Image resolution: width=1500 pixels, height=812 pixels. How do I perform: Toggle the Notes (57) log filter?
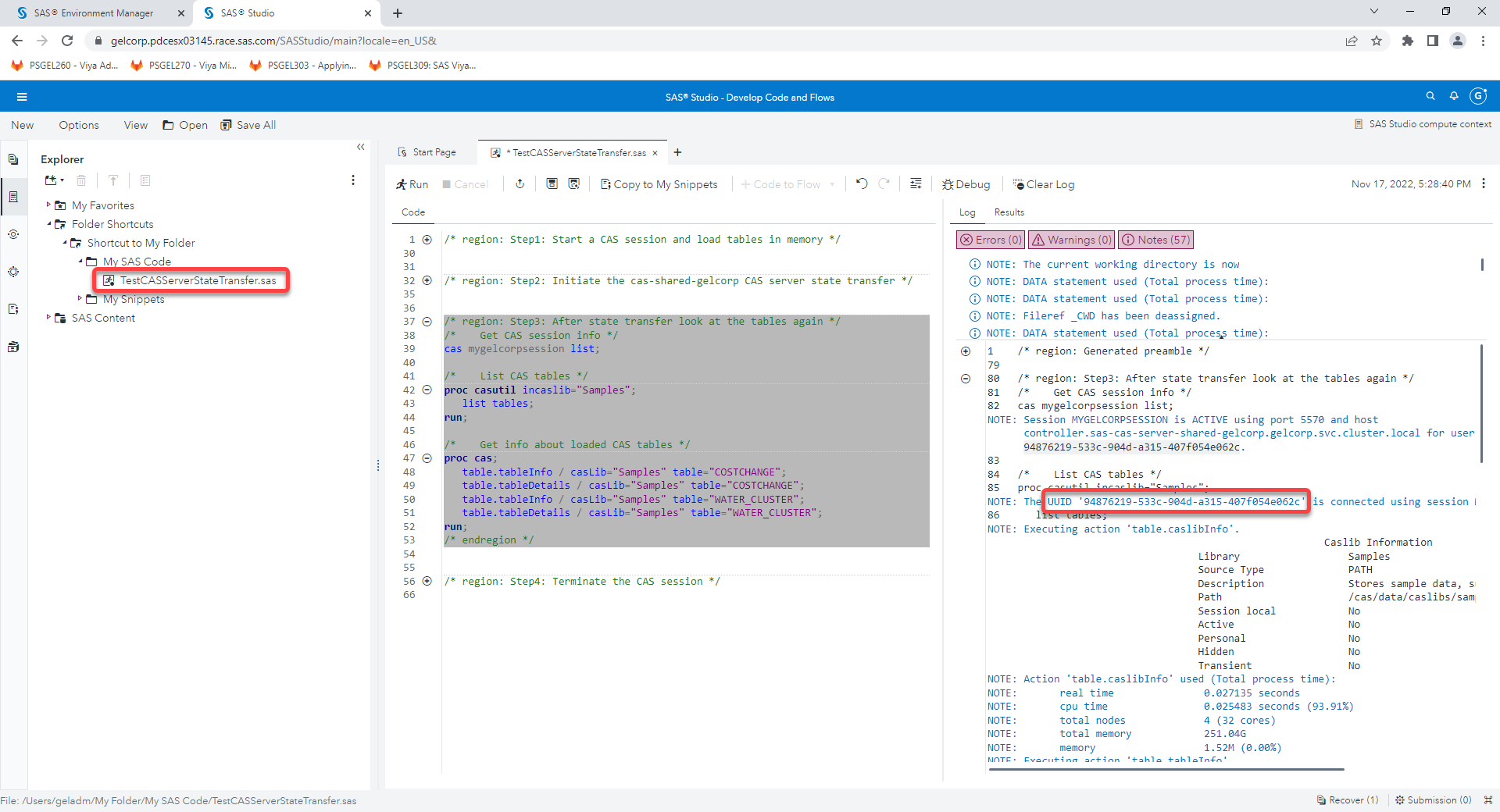coord(1156,240)
